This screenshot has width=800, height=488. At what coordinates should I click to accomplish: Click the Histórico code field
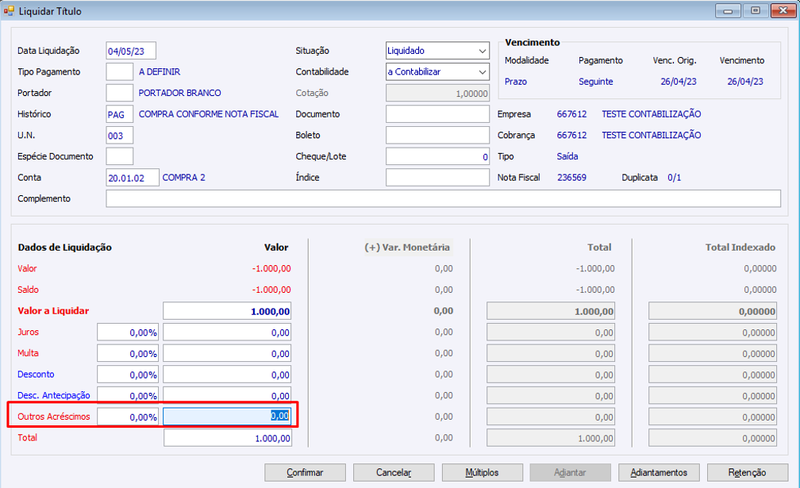point(119,114)
